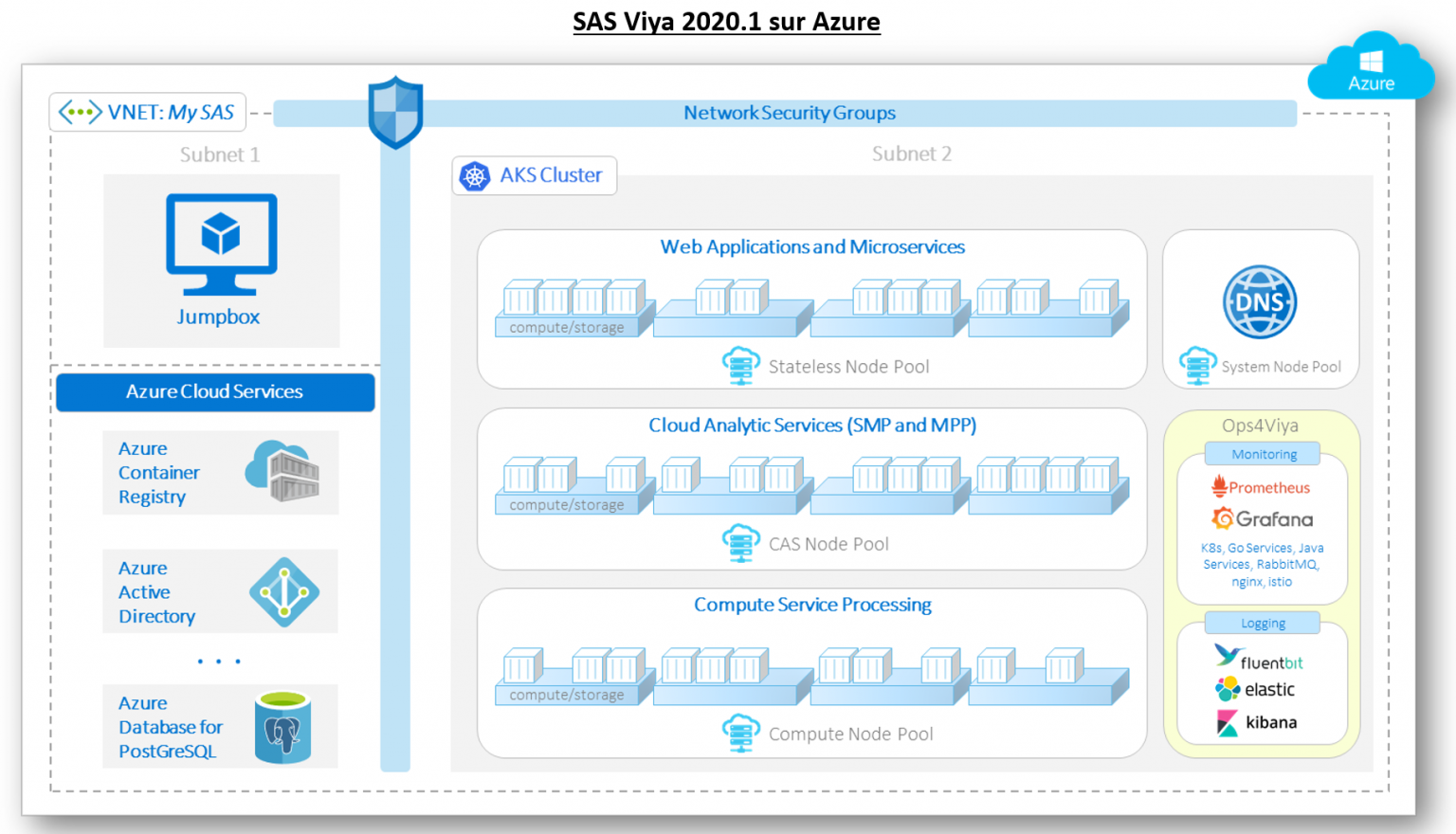Open the Network Security Groups banner
Viewport: 1456px width, 834px height.
(789, 113)
